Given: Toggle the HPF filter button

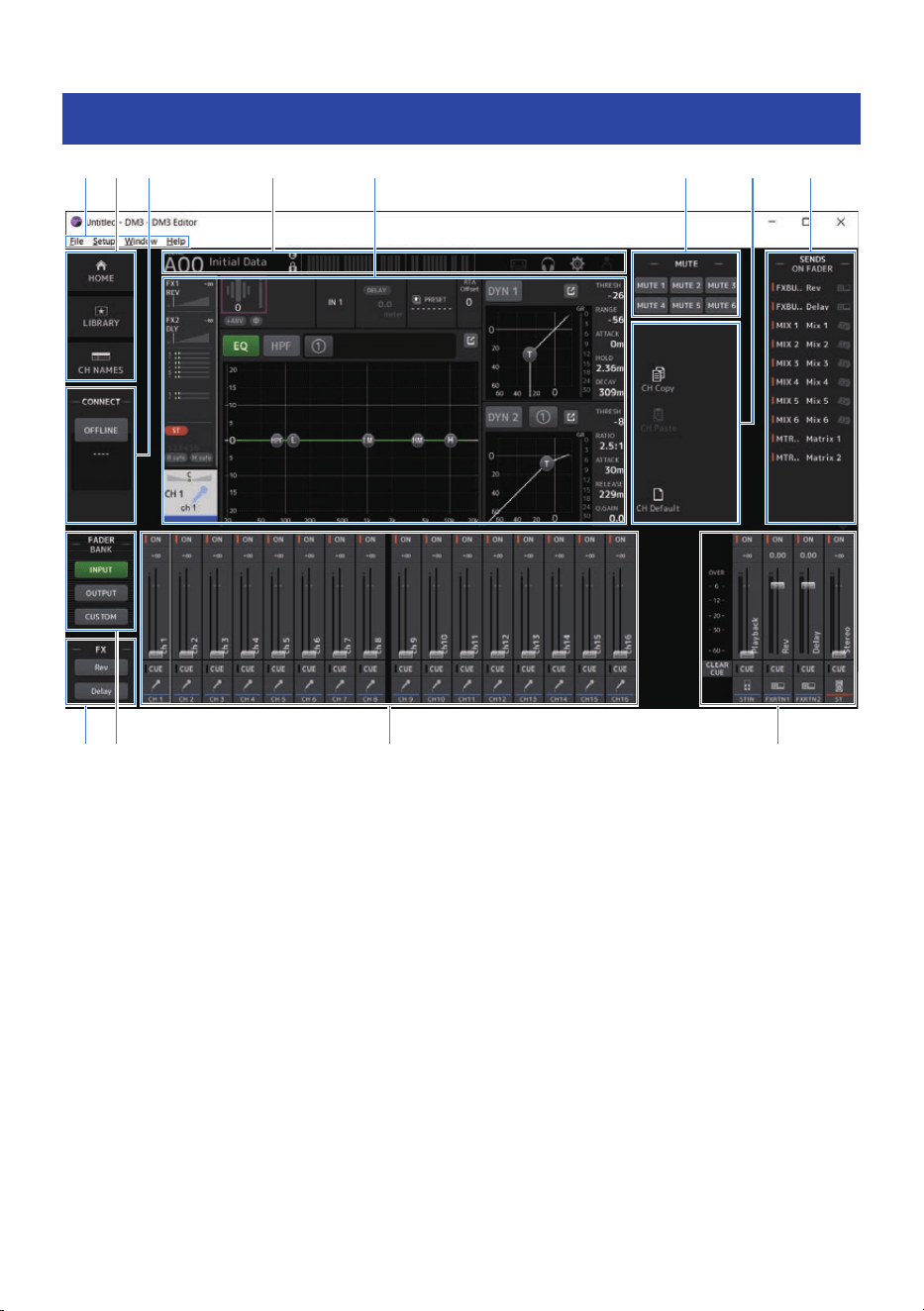Looking at the screenshot, I should pos(281,346).
